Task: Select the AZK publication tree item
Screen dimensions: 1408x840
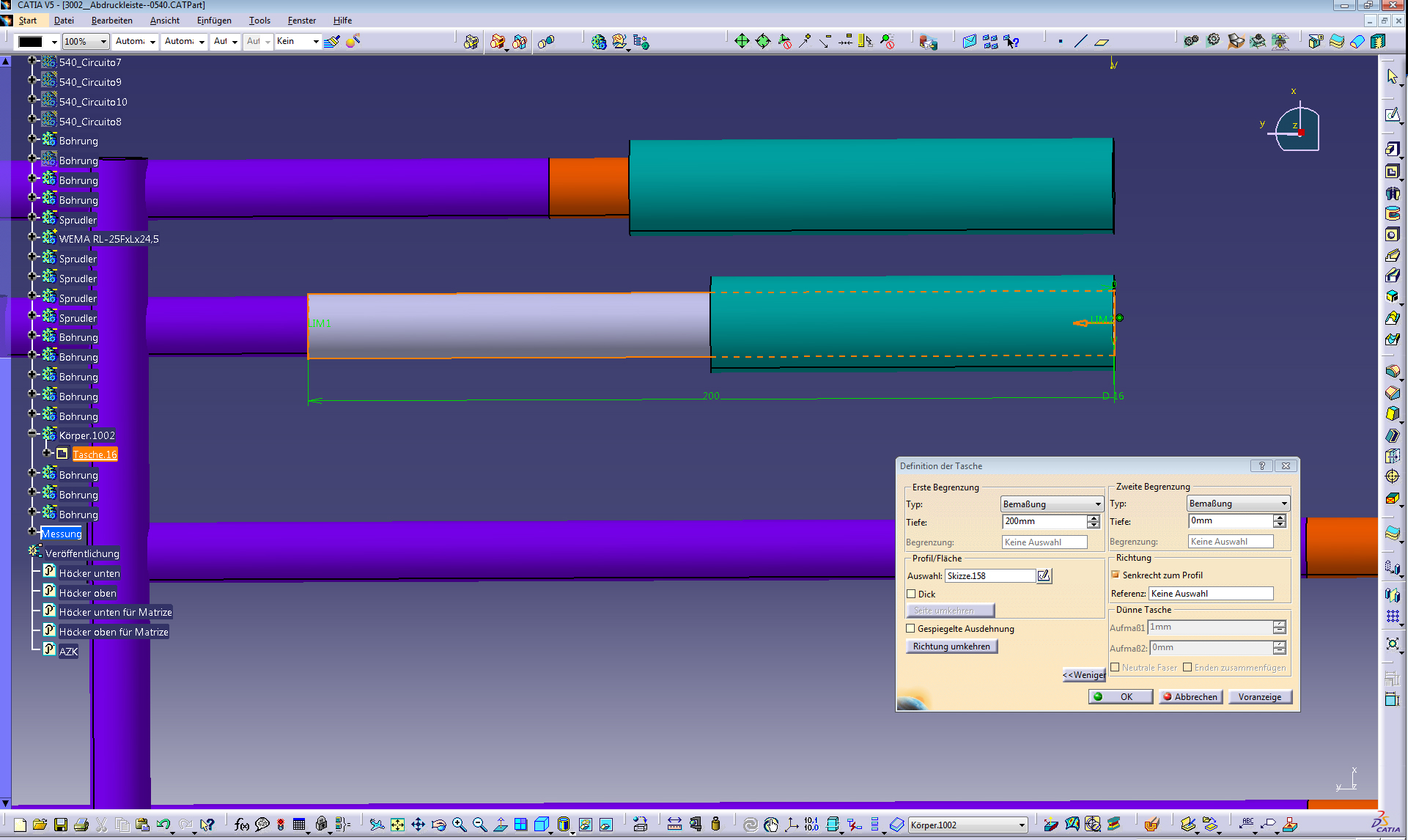Action: point(68,652)
